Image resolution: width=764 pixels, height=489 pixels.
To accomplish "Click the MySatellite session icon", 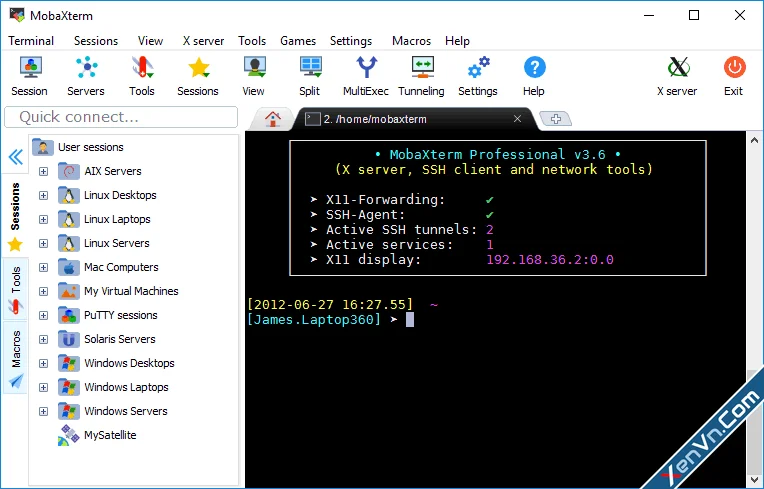I will tap(68, 435).
